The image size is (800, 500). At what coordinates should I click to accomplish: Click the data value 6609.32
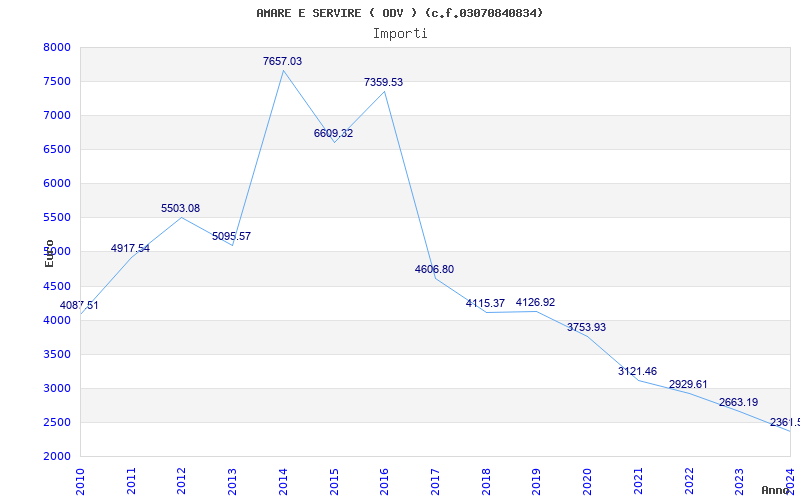coord(333,133)
